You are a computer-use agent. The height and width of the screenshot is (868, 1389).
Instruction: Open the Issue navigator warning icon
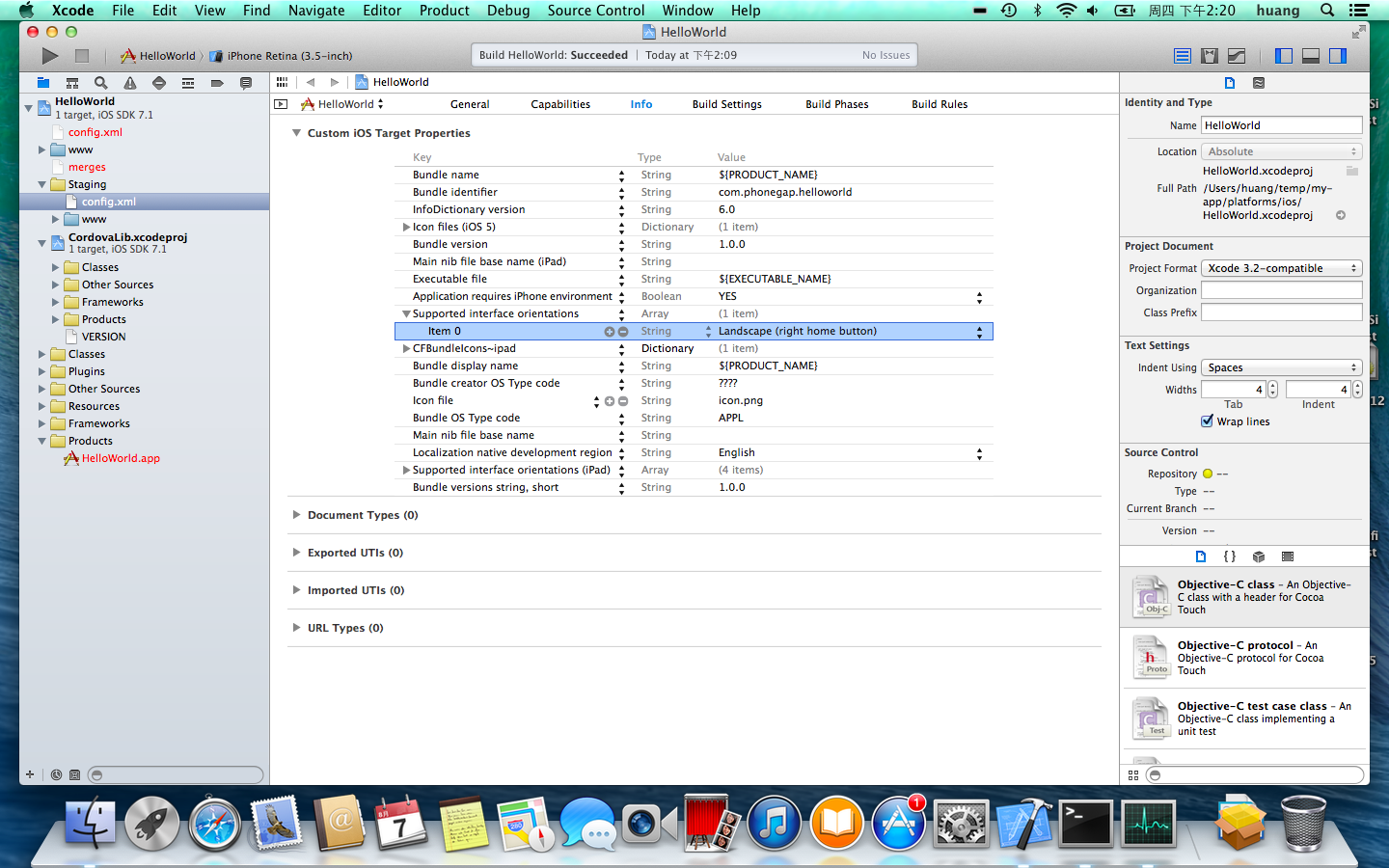pyautogui.click(x=130, y=83)
